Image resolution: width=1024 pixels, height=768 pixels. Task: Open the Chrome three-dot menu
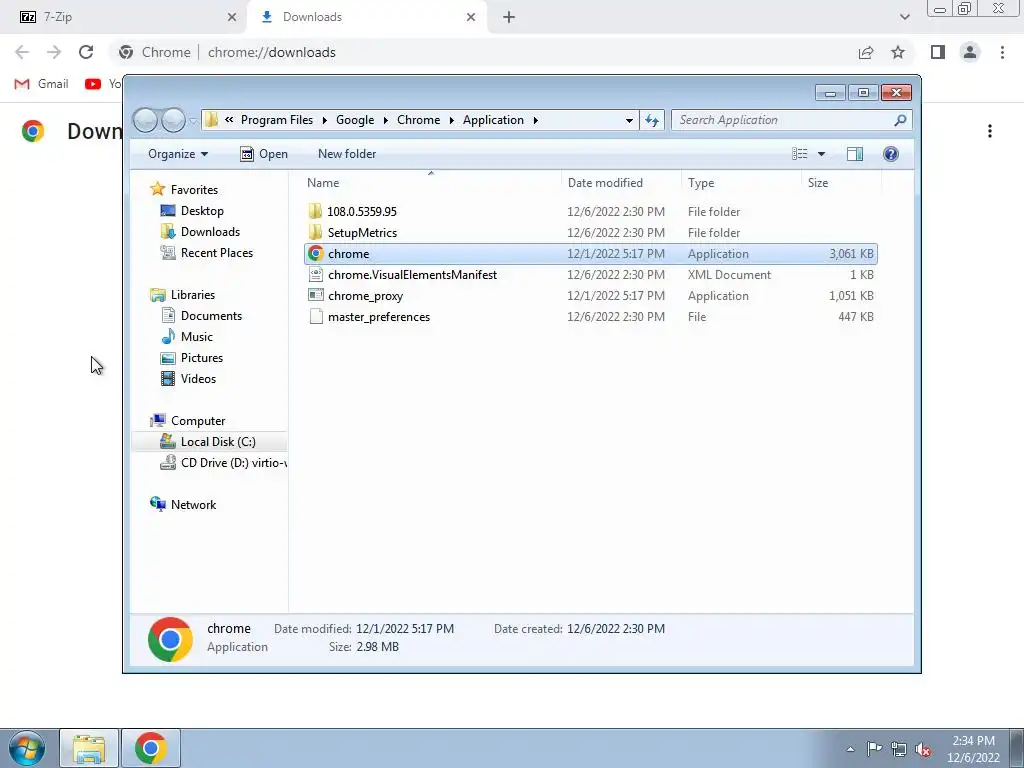(x=1002, y=52)
